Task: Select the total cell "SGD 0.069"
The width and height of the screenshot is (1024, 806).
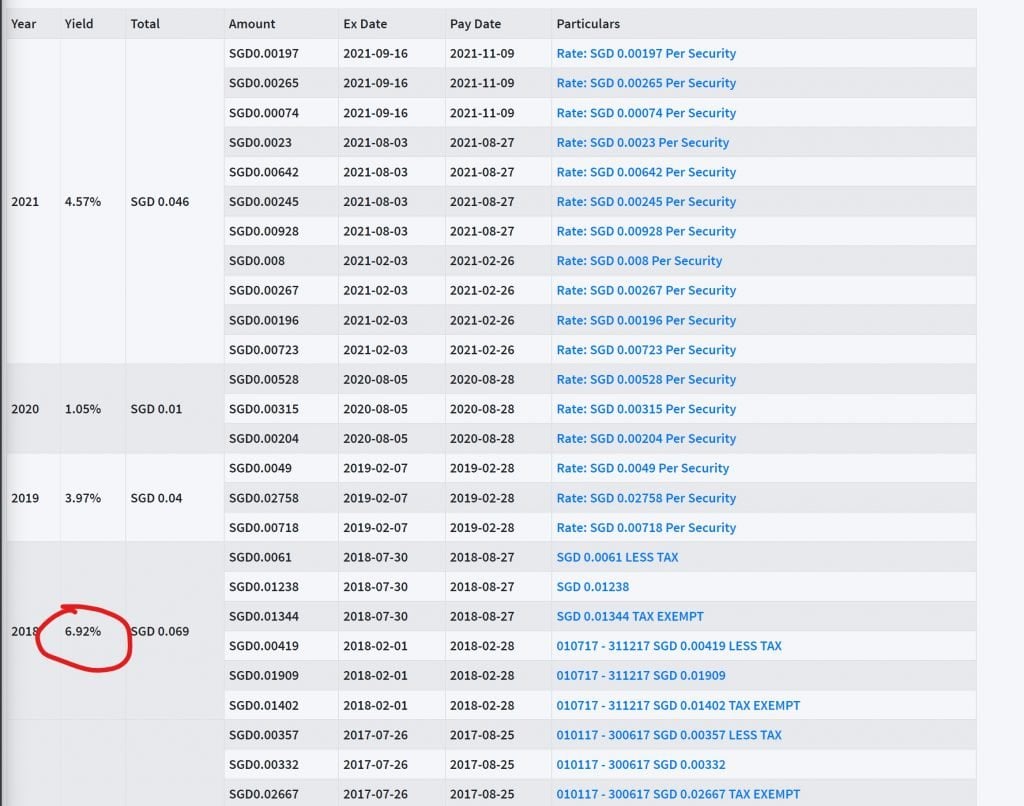Action: pyautogui.click(x=160, y=632)
